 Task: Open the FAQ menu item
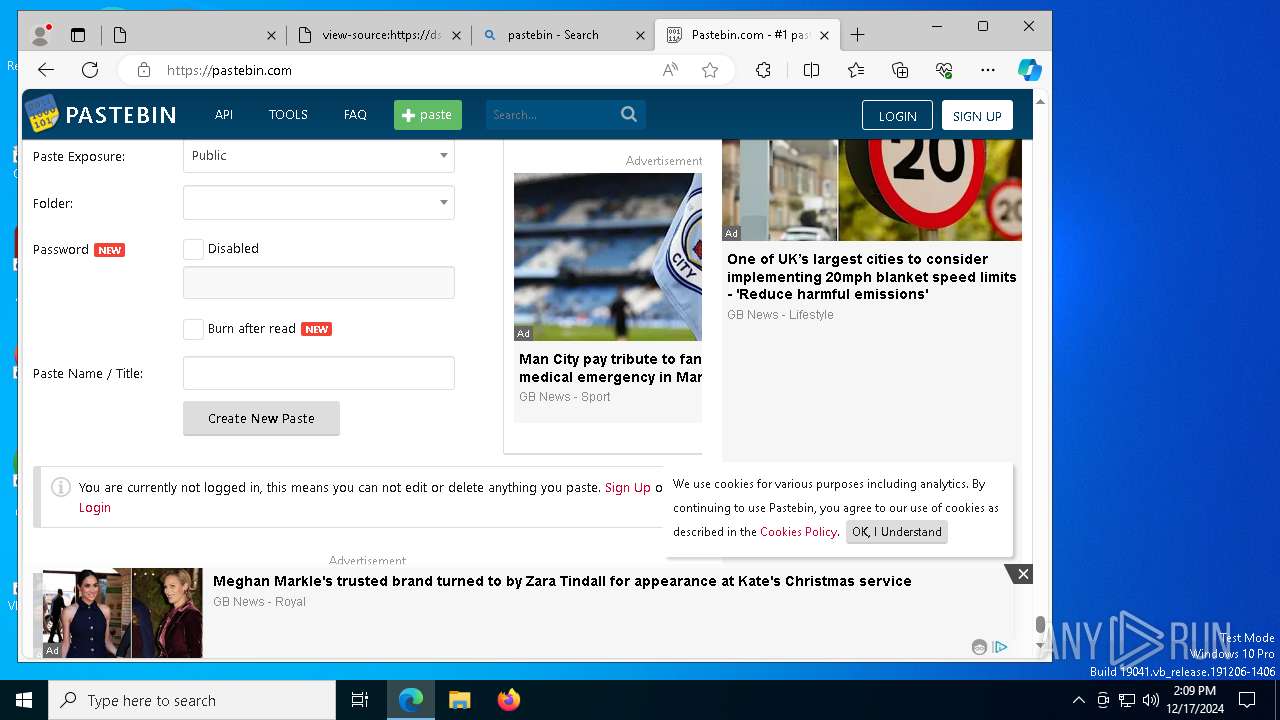pyautogui.click(x=355, y=115)
